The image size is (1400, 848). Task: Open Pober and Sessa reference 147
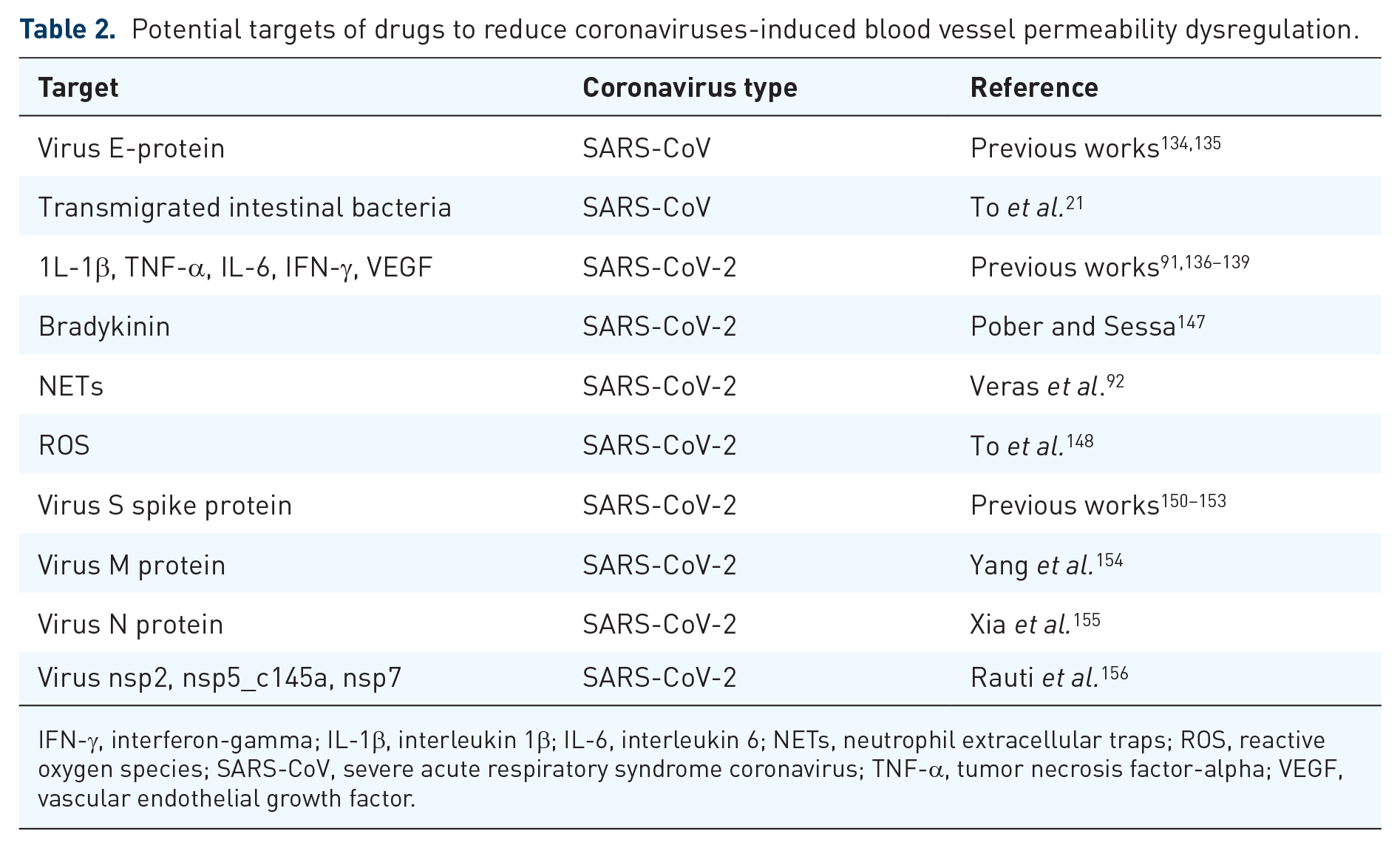click(x=1191, y=322)
